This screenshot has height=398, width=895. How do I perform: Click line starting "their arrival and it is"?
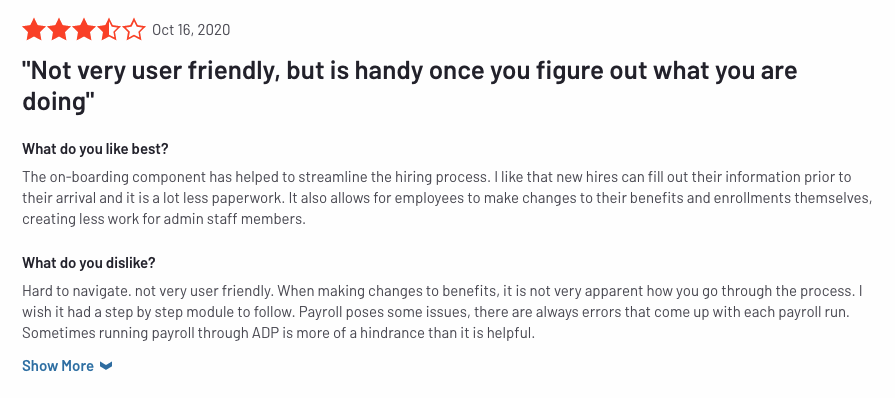[448, 198]
